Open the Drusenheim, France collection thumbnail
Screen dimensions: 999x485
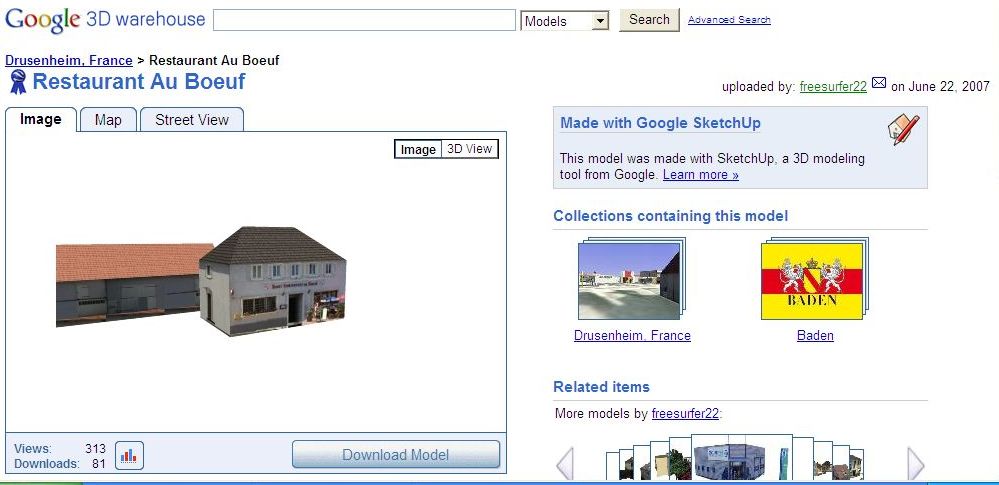[629, 282]
